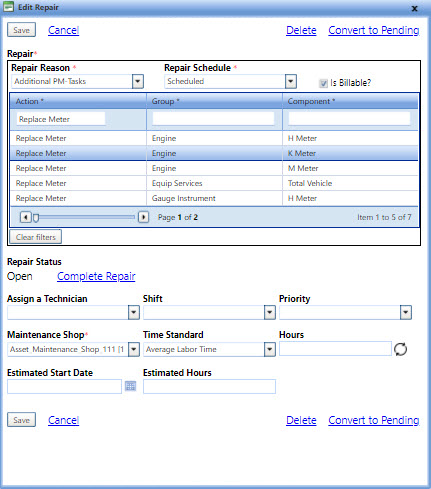Screen dimensions: 431x489
Task: Click top Convert to Pending link
Action: [374, 30]
